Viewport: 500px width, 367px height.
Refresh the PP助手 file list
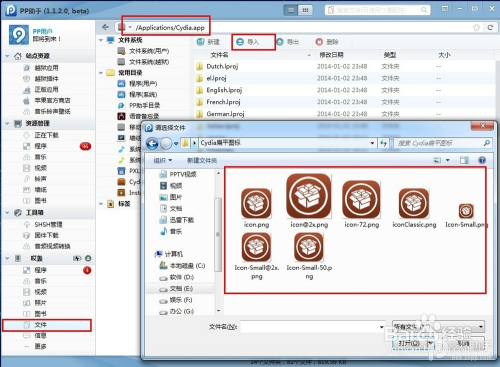tap(490, 27)
